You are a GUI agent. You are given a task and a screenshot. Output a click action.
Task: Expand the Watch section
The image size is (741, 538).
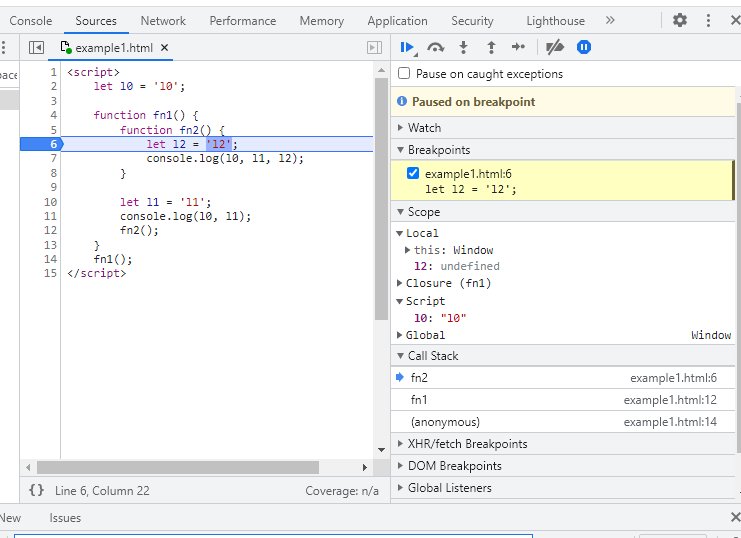400,128
